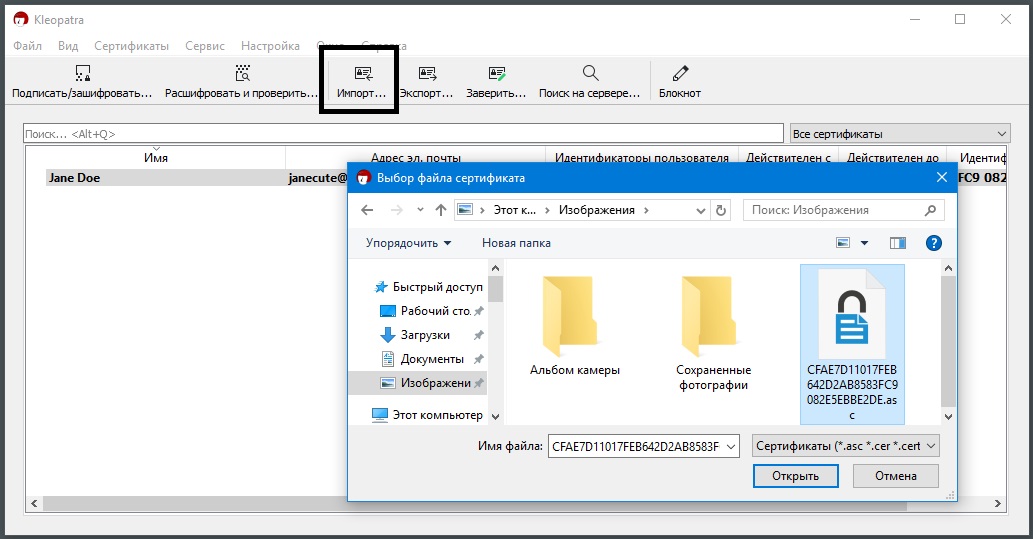Expand the 'Упорядочить' organize menu
The width and height of the screenshot is (1033, 539).
point(408,243)
